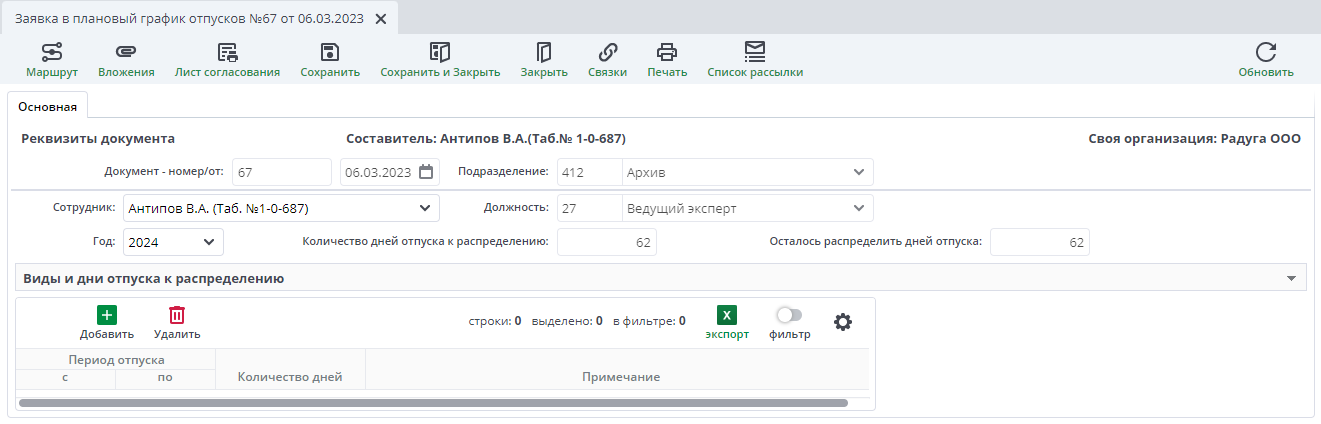Print the document via Печать
Viewport: 1321px width, 424px height.
(667, 60)
